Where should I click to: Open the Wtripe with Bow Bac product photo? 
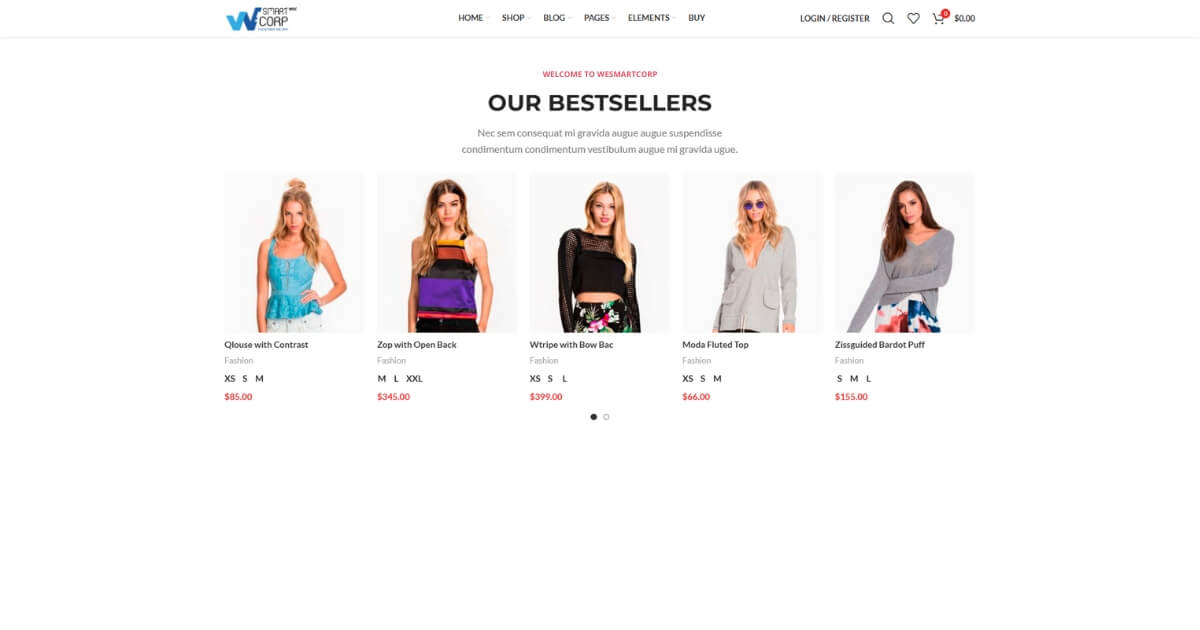(599, 252)
